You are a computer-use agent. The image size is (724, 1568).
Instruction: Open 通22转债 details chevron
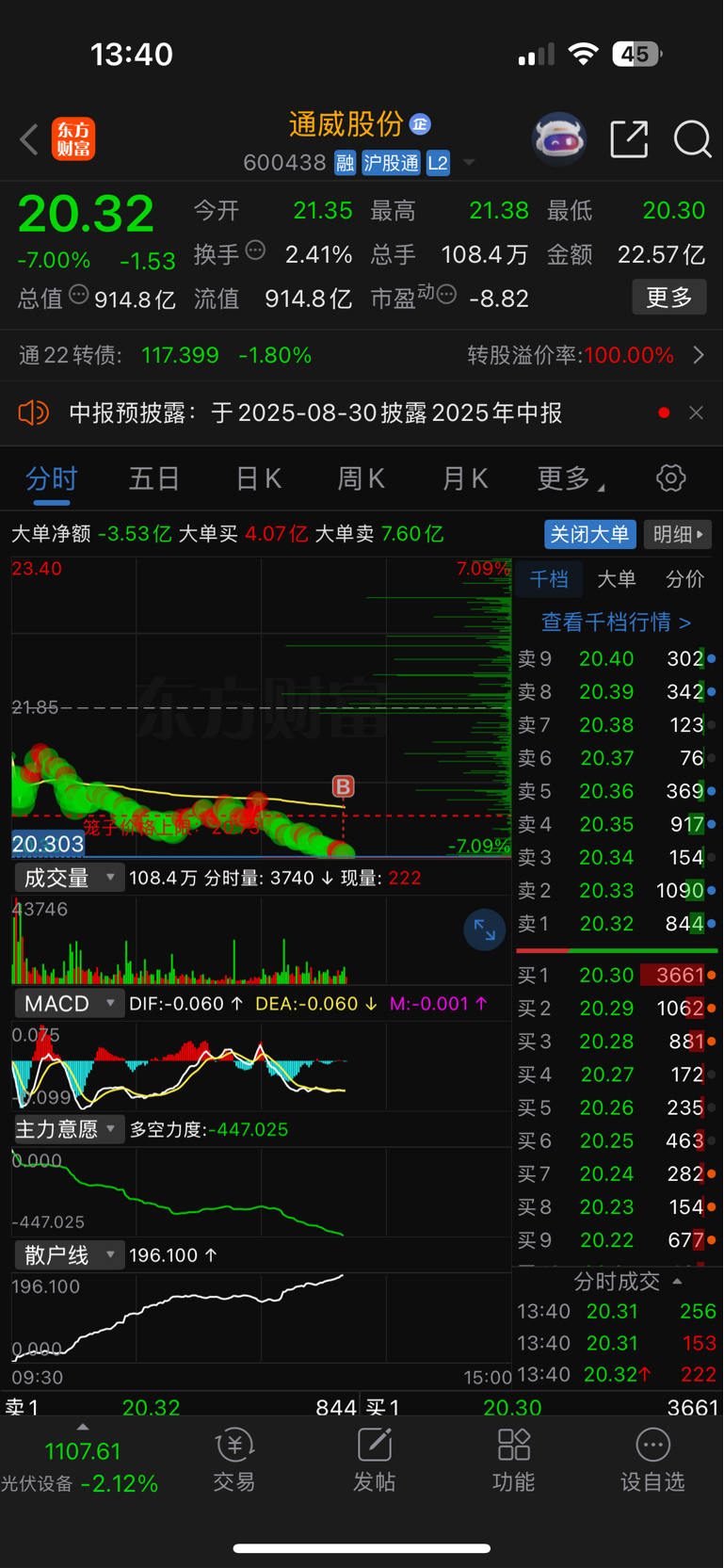point(699,355)
